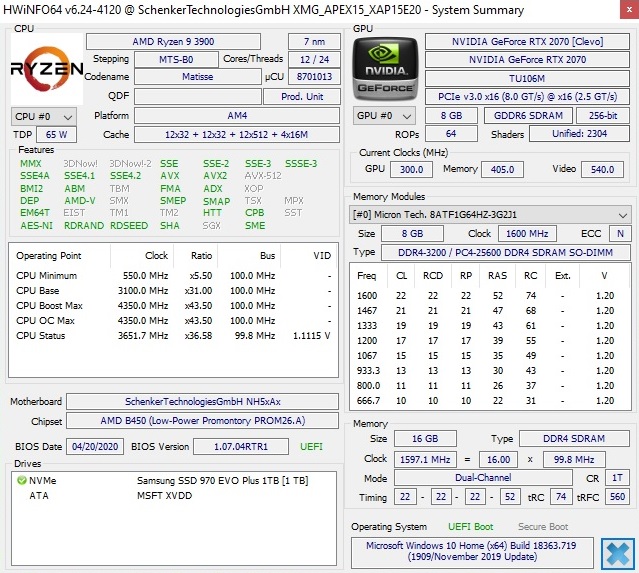Image resolution: width=639 pixels, height=573 pixels.
Task: Click the AMD B450 chipset field
Action: click(203, 421)
